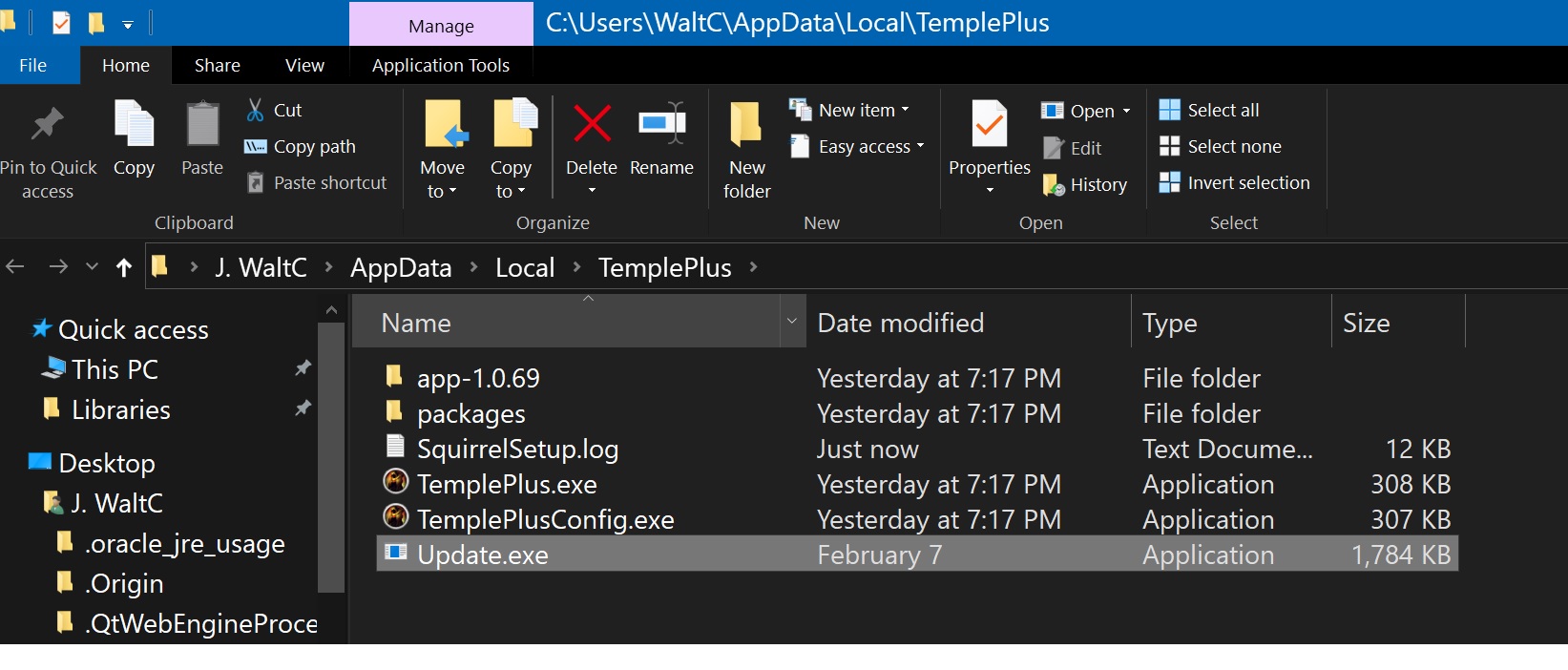1568x670 pixels.
Task: Switch to the Share ribbon tab
Action: (218, 65)
